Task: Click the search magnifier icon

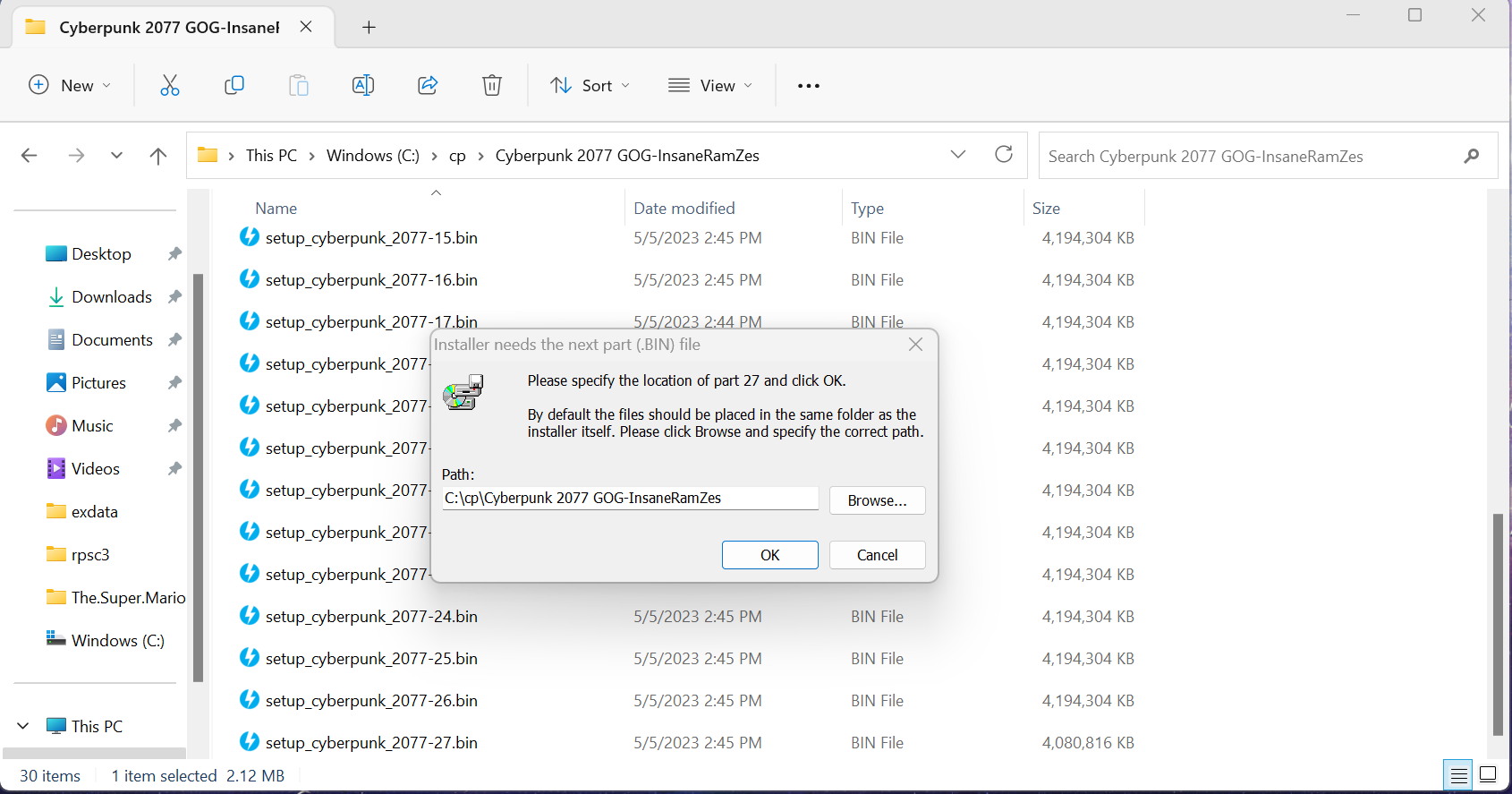Action: [x=1472, y=156]
